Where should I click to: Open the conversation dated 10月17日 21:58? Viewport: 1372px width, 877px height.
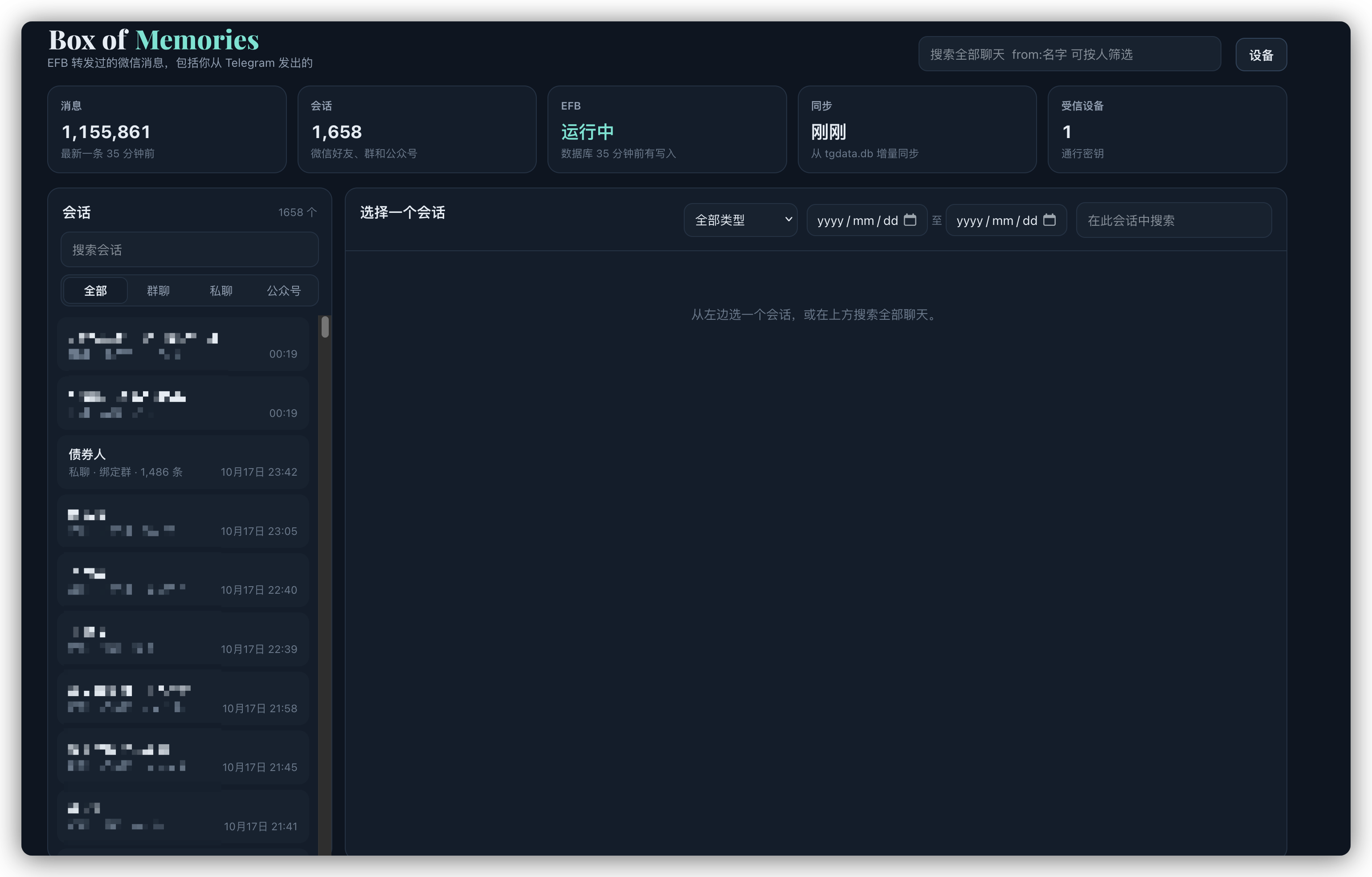coord(183,699)
